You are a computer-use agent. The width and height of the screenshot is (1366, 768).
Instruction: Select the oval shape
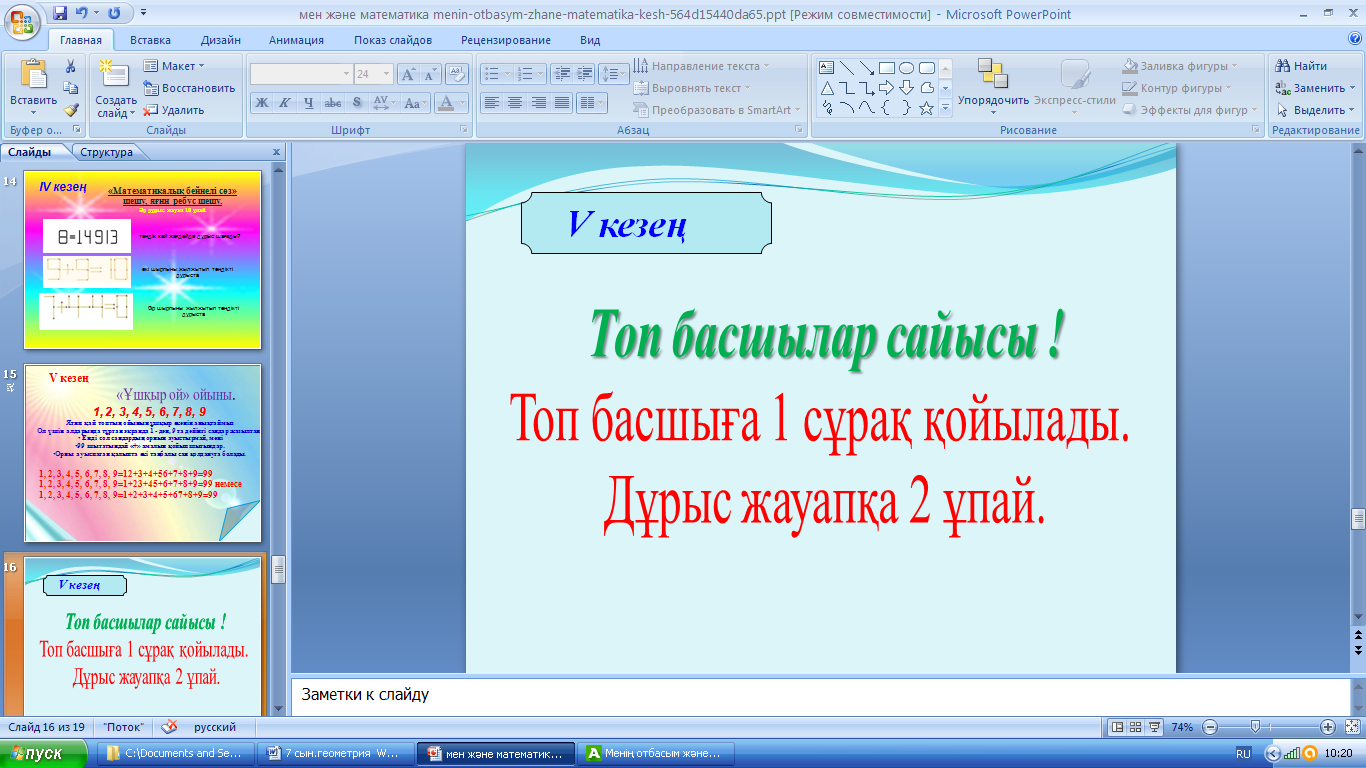point(907,68)
